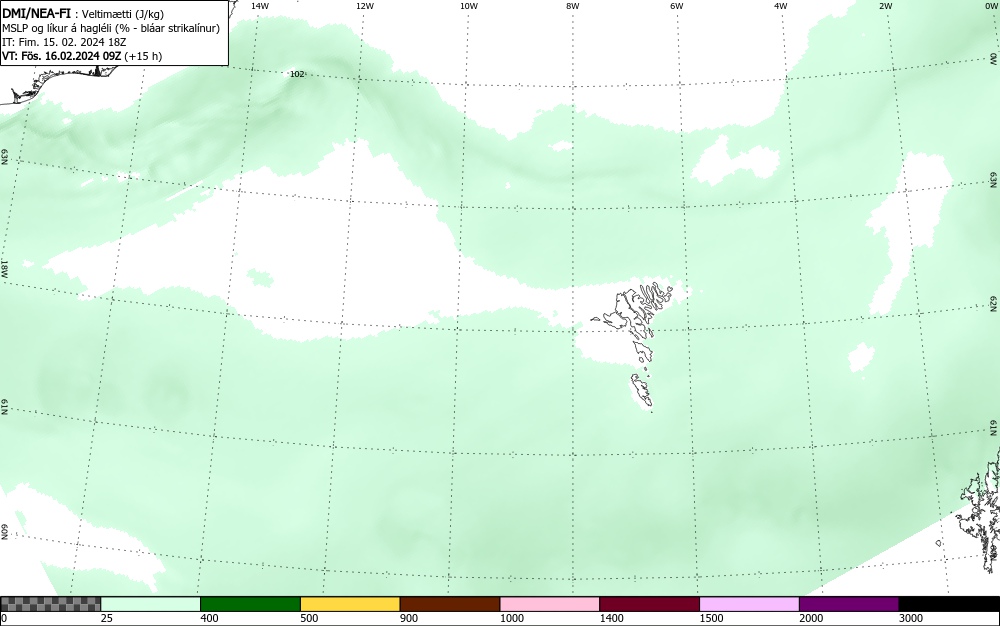The image size is (1000, 626).
Task: Click the 61N label on right edge
Action: pyautogui.click(x=994, y=428)
